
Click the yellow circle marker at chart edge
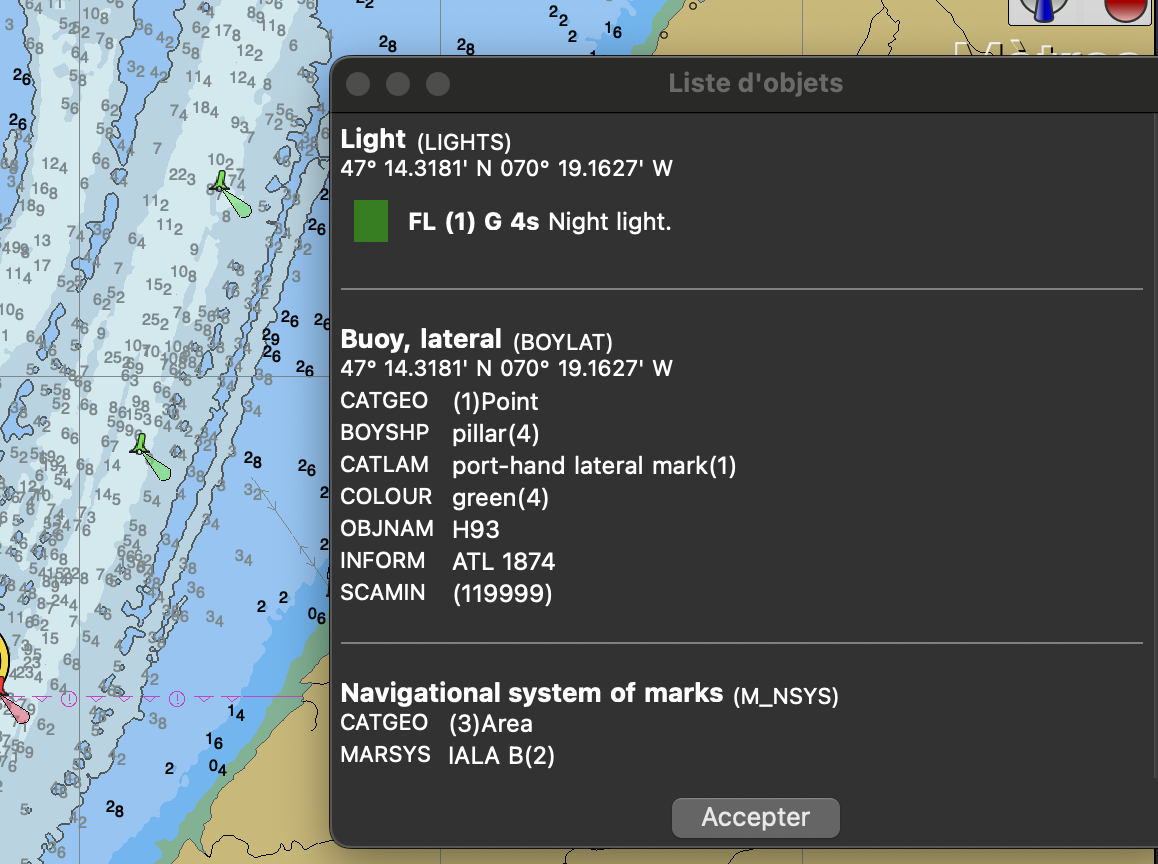3,661
